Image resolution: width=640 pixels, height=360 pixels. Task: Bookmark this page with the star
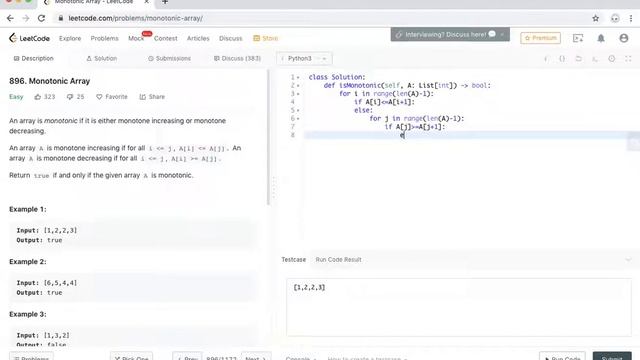[596, 18]
